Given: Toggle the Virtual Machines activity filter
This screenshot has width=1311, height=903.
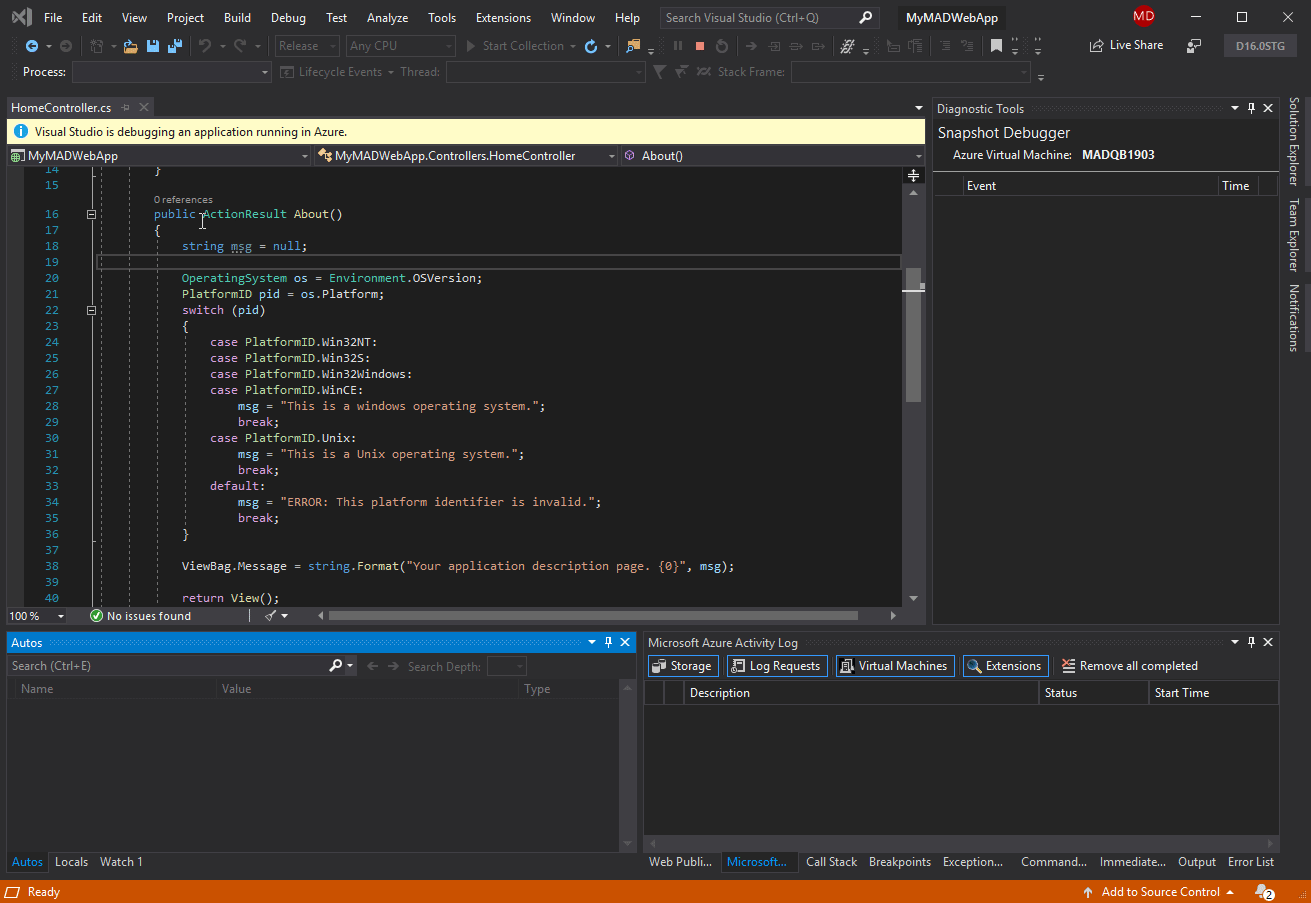Looking at the screenshot, I should (x=894, y=665).
